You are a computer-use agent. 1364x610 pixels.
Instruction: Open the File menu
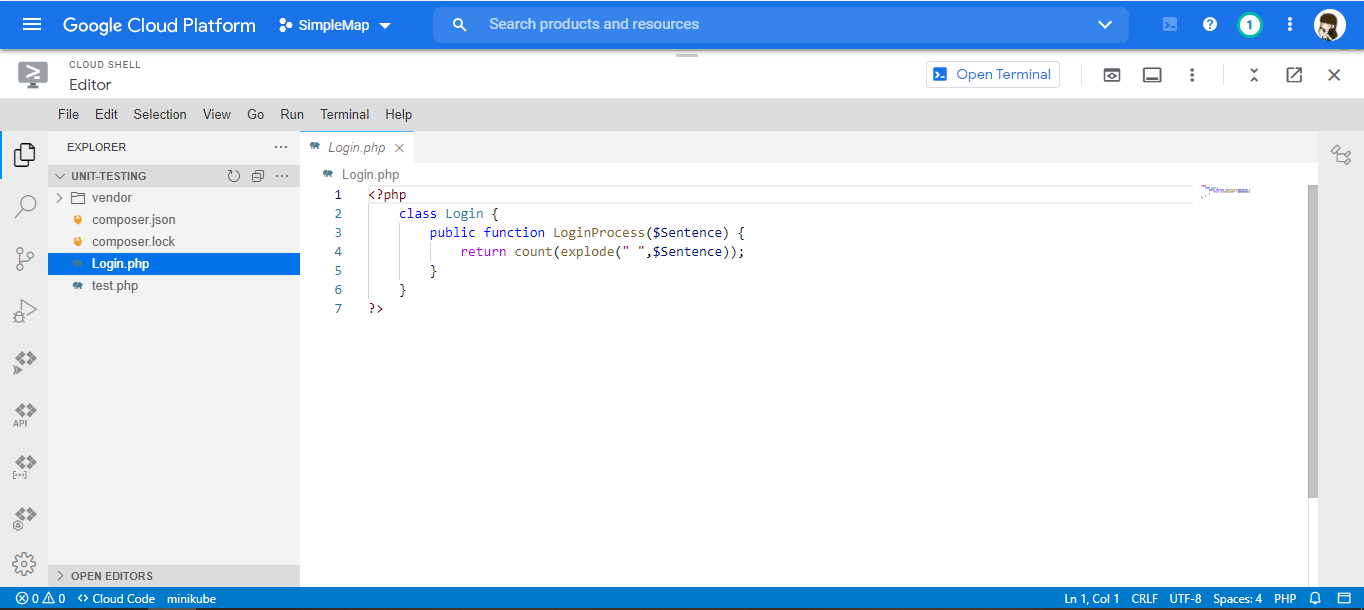point(68,114)
